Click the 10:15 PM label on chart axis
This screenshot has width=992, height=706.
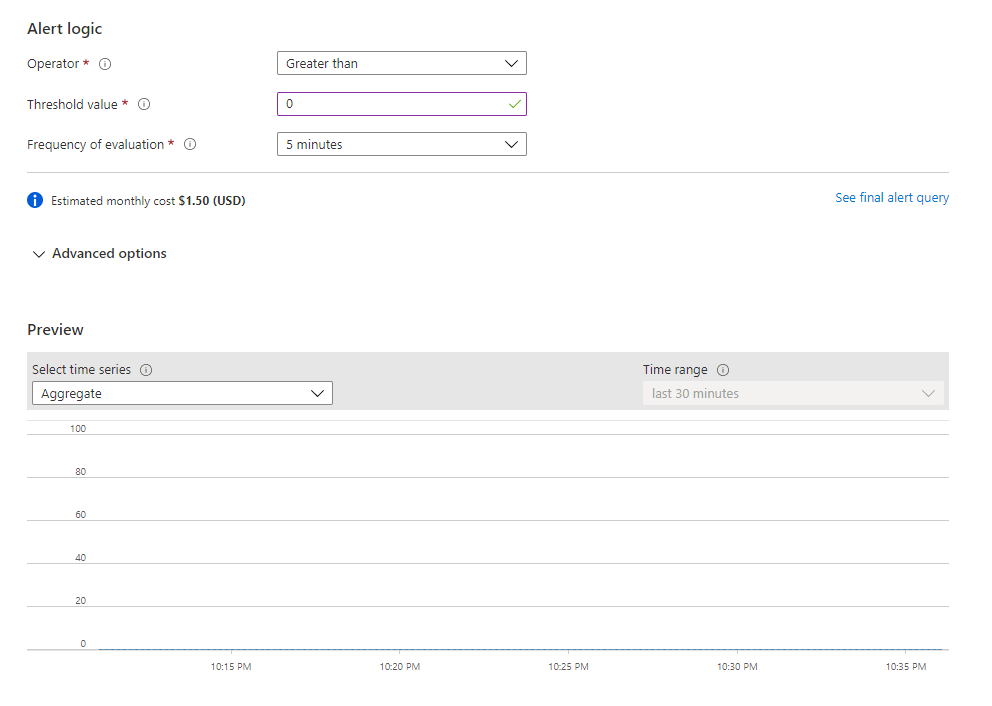231,667
